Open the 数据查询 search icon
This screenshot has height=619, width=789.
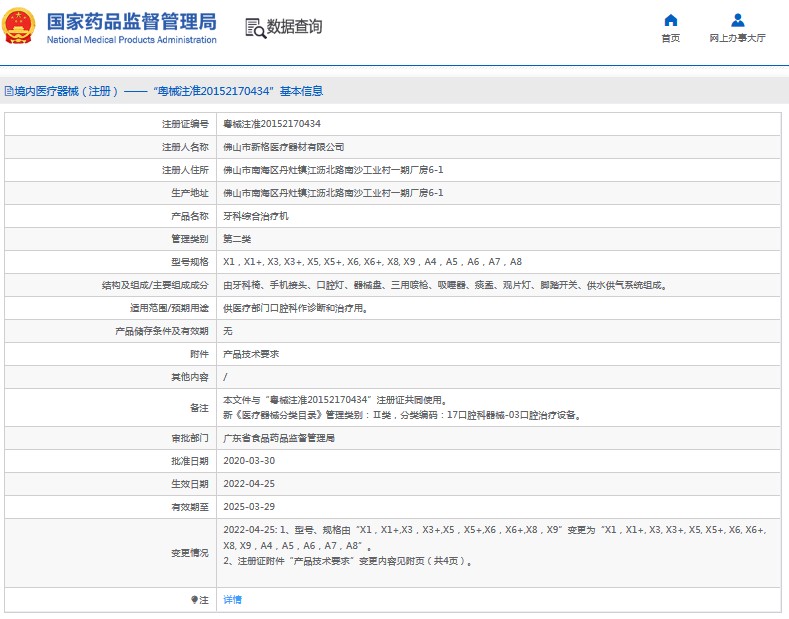pyautogui.click(x=255, y=28)
